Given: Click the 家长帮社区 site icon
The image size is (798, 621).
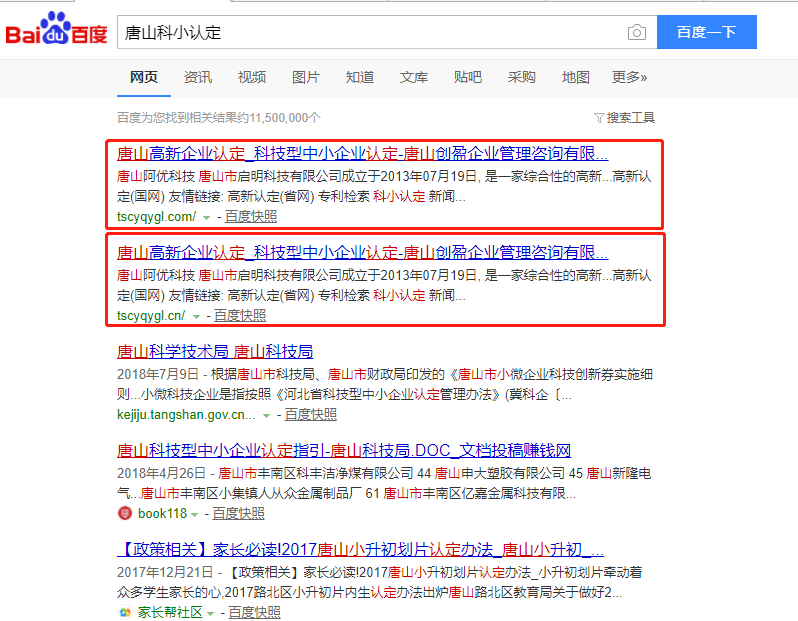Looking at the screenshot, I should [x=125, y=612].
